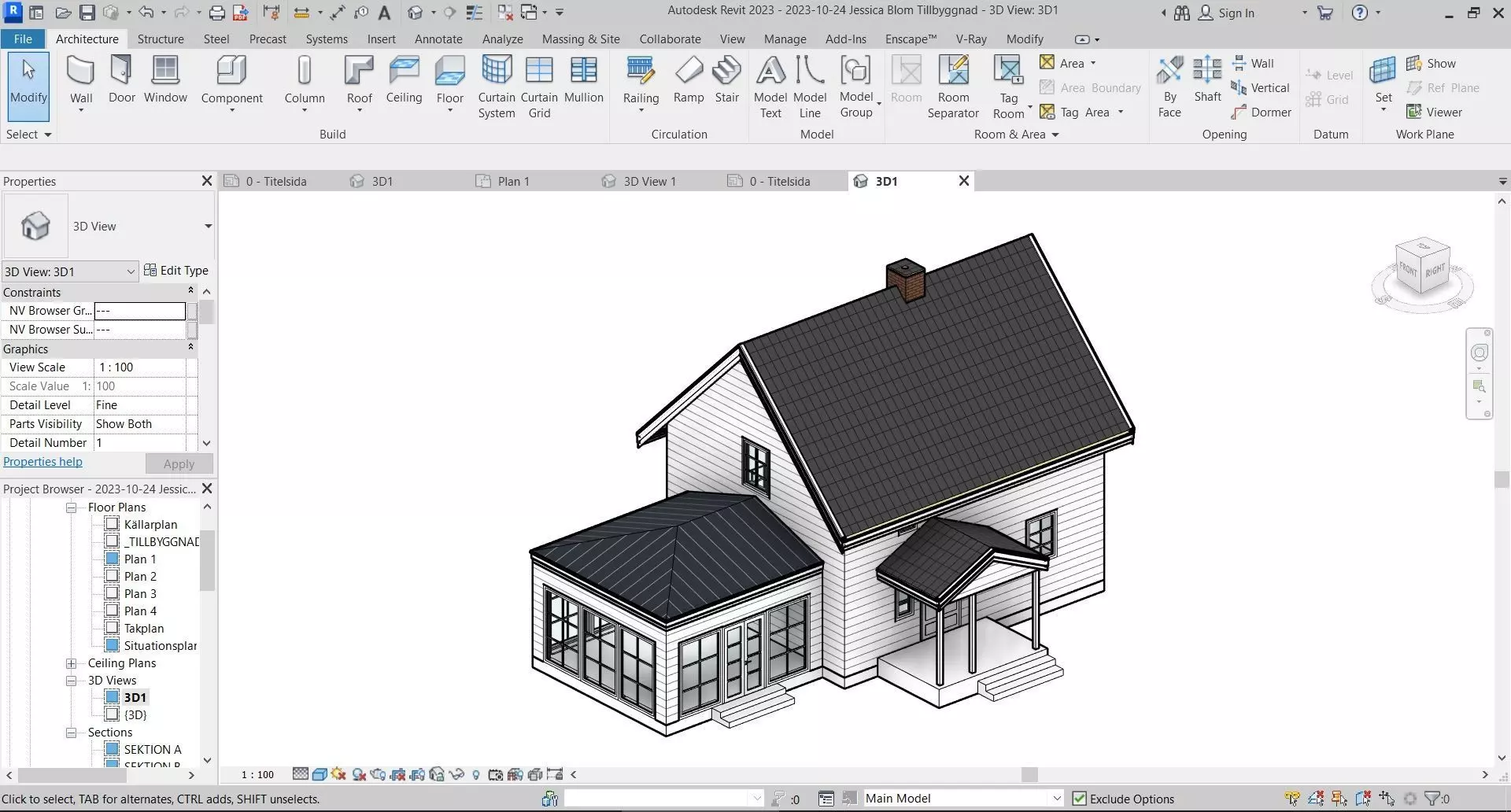This screenshot has height=812, width=1511.
Task: Select the Dormer opening tool
Action: [x=1262, y=112]
